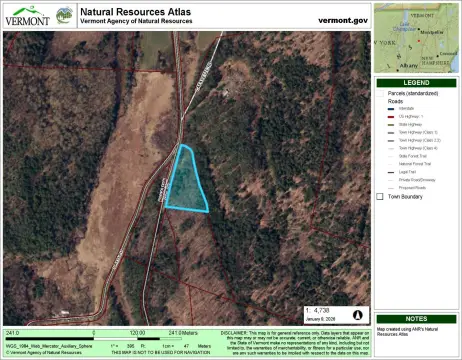Click the WGS_1984_Web_Mercator_Auxiliary_Sphere text
Viewport: 462px width, 360px height.
(x=49, y=346)
